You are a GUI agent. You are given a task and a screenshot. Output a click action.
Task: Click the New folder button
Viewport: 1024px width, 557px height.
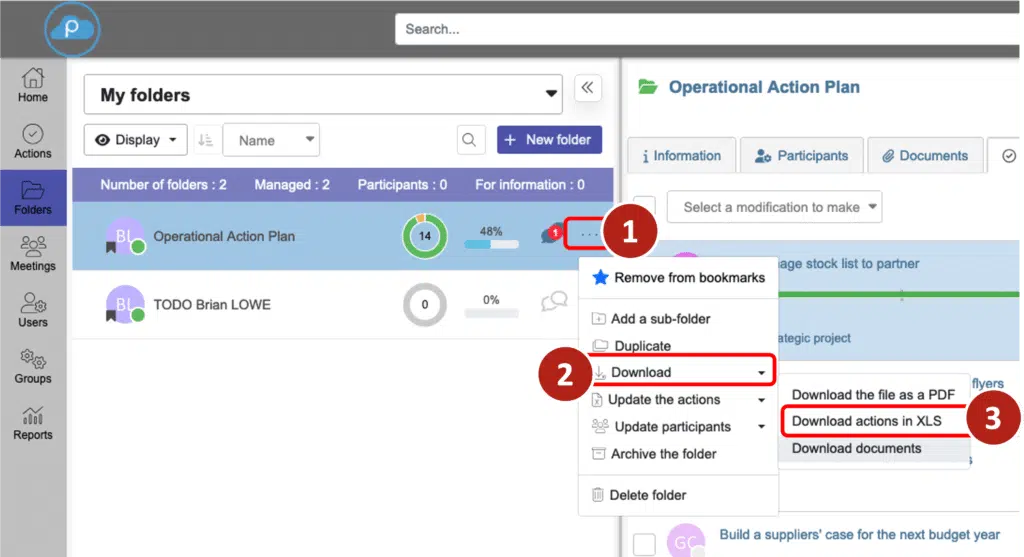tap(549, 140)
